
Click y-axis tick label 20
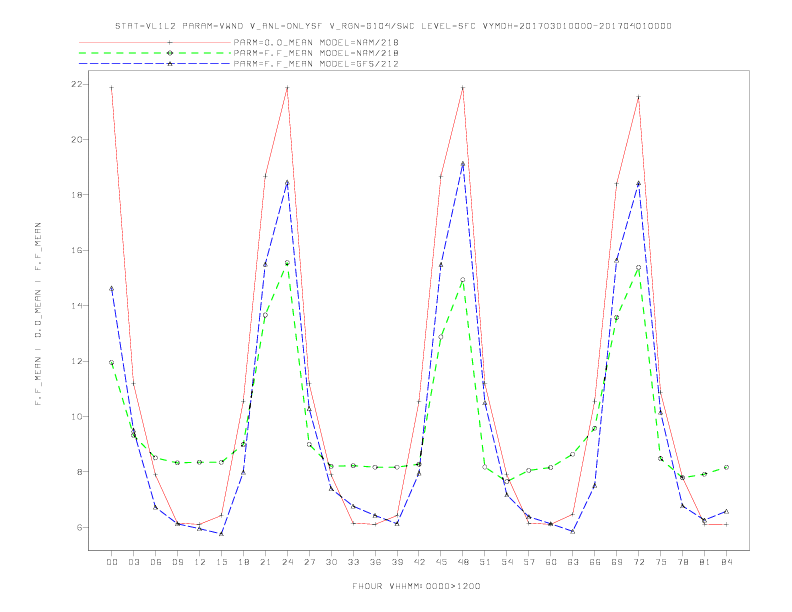pyautogui.click(x=76, y=139)
